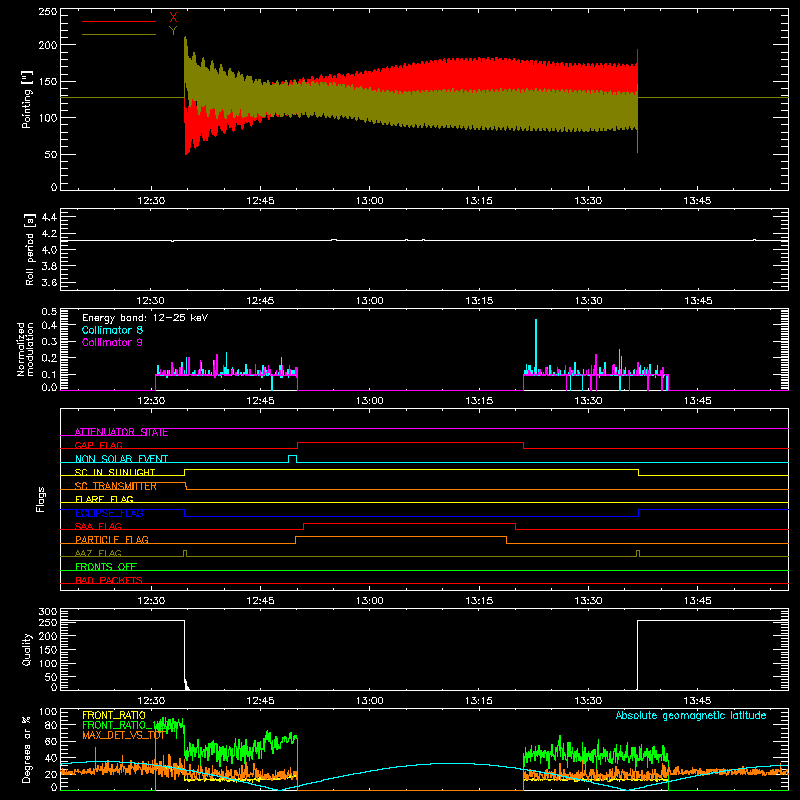Click the 'Roll period [s]' axis title
Screen dimensions: 800x800
pos(30,249)
